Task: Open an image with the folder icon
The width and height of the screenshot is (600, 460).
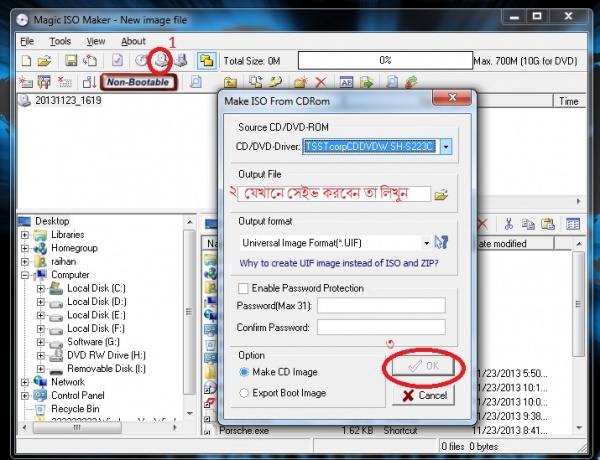Action: (44, 60)
